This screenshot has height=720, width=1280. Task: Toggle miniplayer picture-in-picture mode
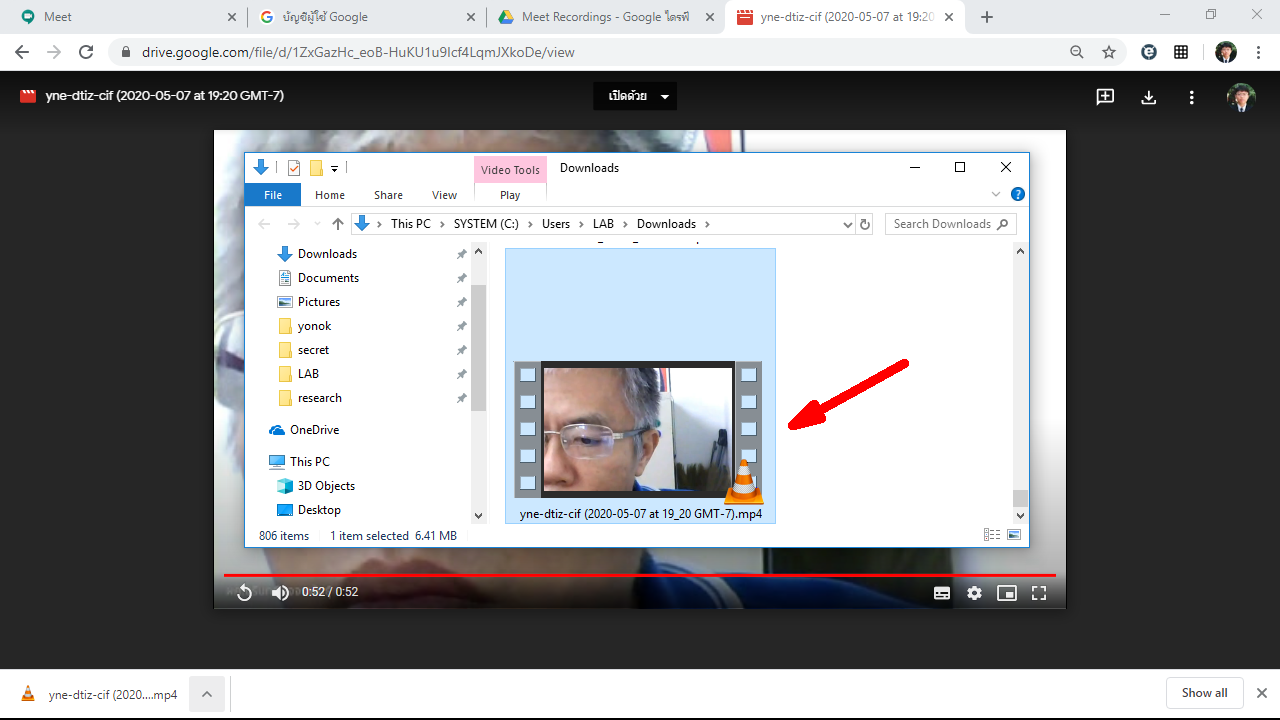tap(1007, 593)
